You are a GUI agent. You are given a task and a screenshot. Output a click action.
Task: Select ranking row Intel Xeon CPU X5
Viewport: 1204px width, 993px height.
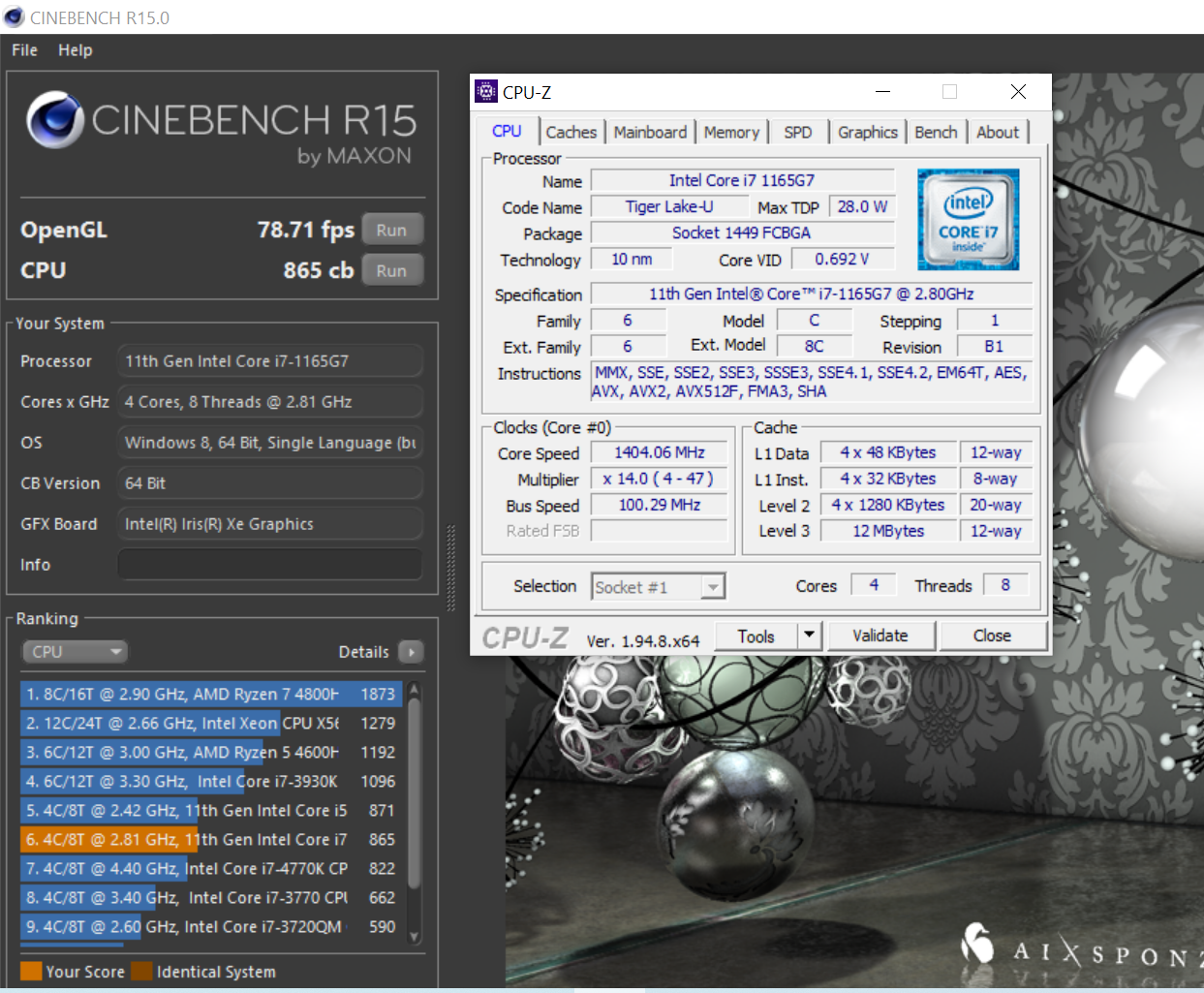coord(211,723)
